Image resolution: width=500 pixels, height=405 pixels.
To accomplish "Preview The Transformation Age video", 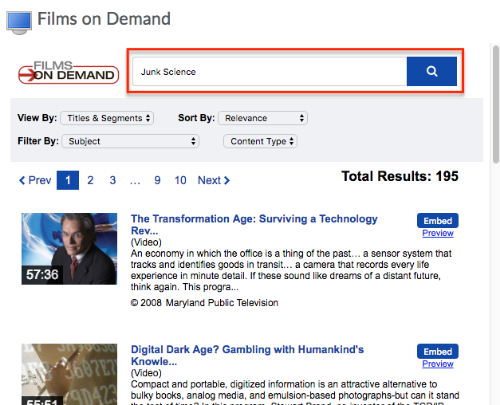I will coord(438,233).
